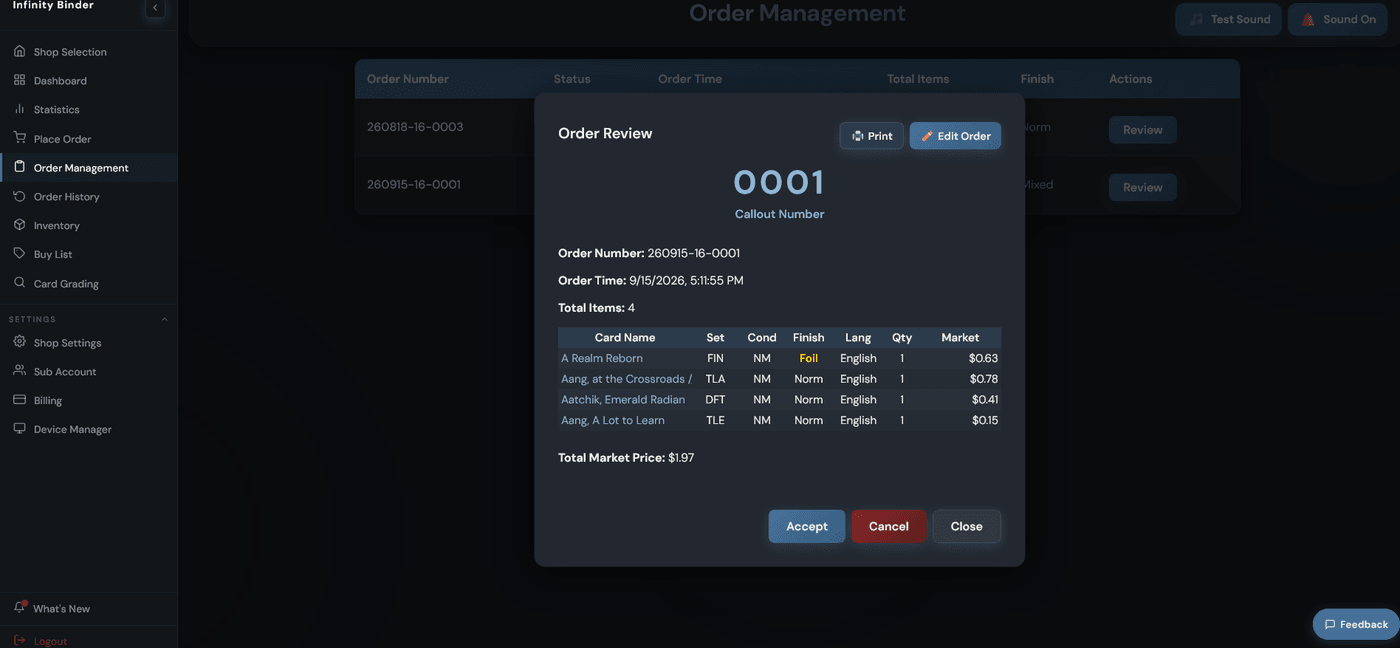Click the DFT set code
Screen dimensions: 1400x648
click(715, 400)
